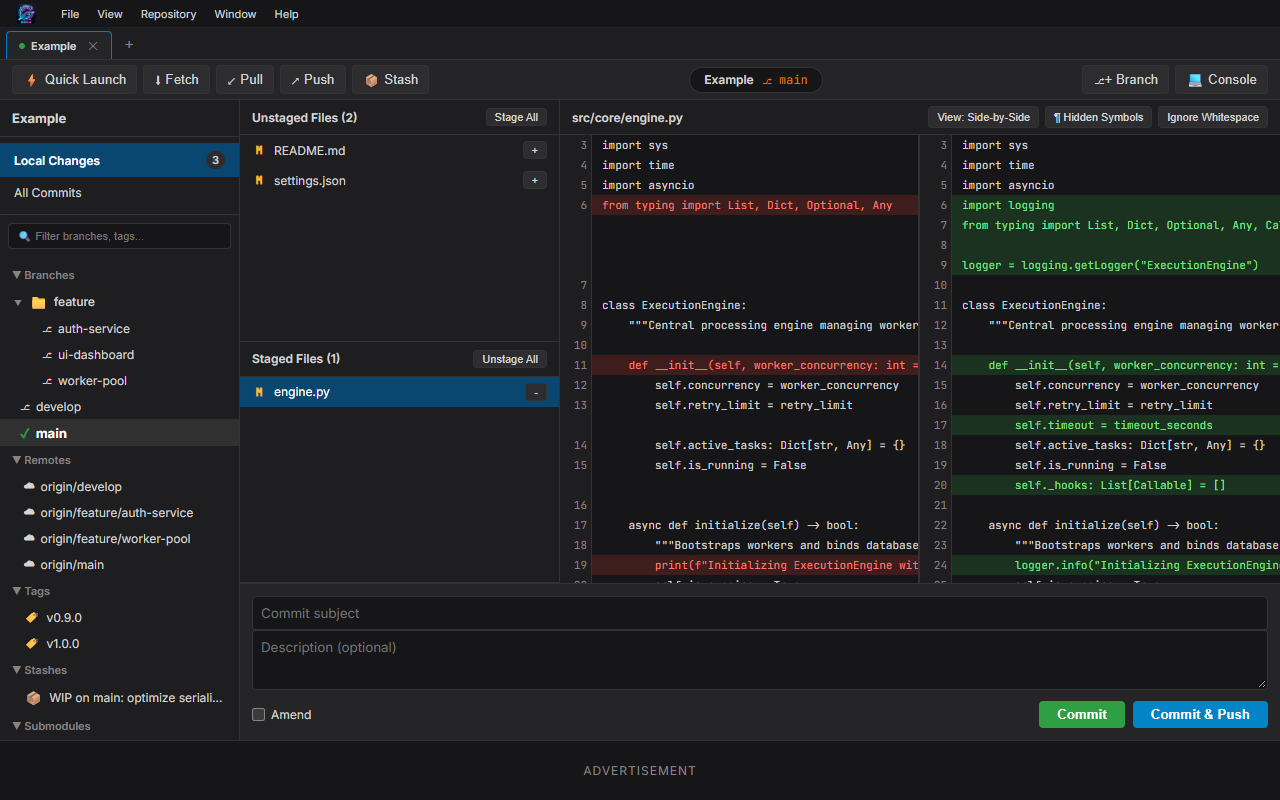Screen dimensions: 1280x800
Task: Focus the Commit subject field
Action: 760,613
